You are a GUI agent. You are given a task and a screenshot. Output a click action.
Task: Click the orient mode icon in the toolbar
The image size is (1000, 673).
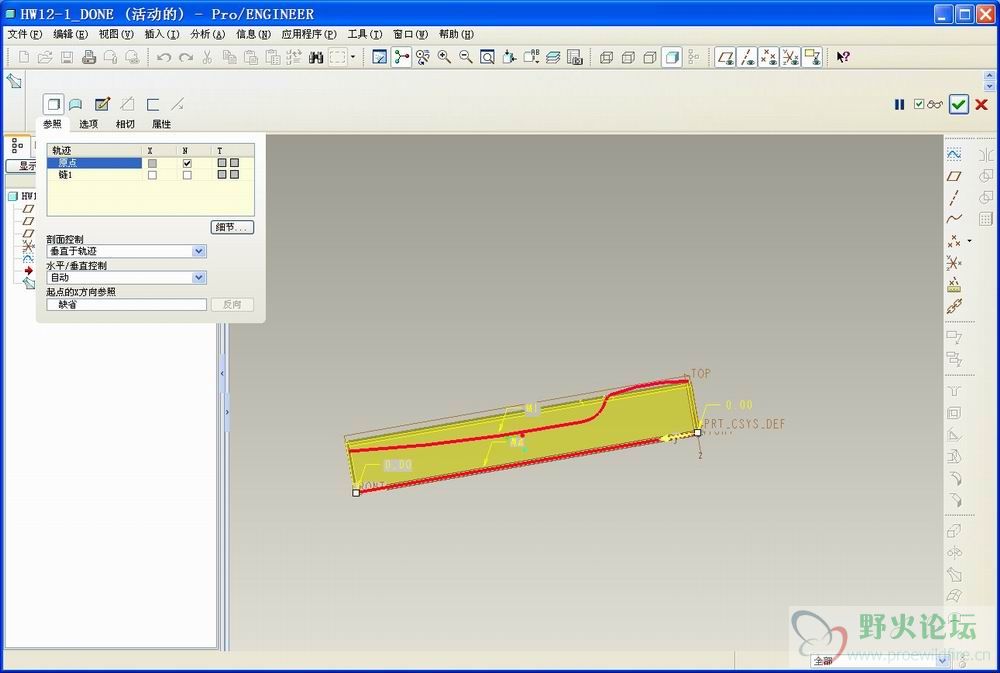pos(423,57)
